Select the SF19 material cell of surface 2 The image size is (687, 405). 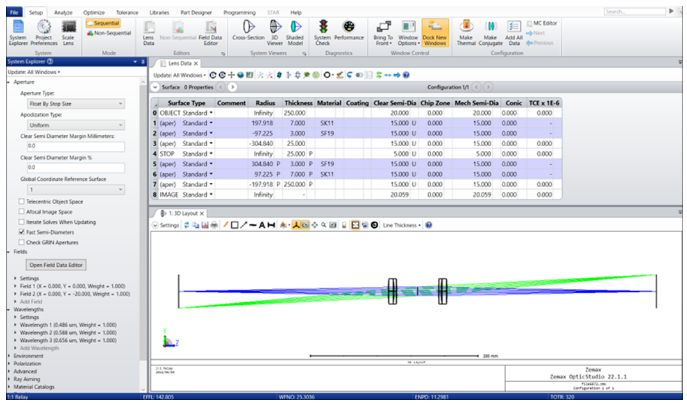coord(329,133)
